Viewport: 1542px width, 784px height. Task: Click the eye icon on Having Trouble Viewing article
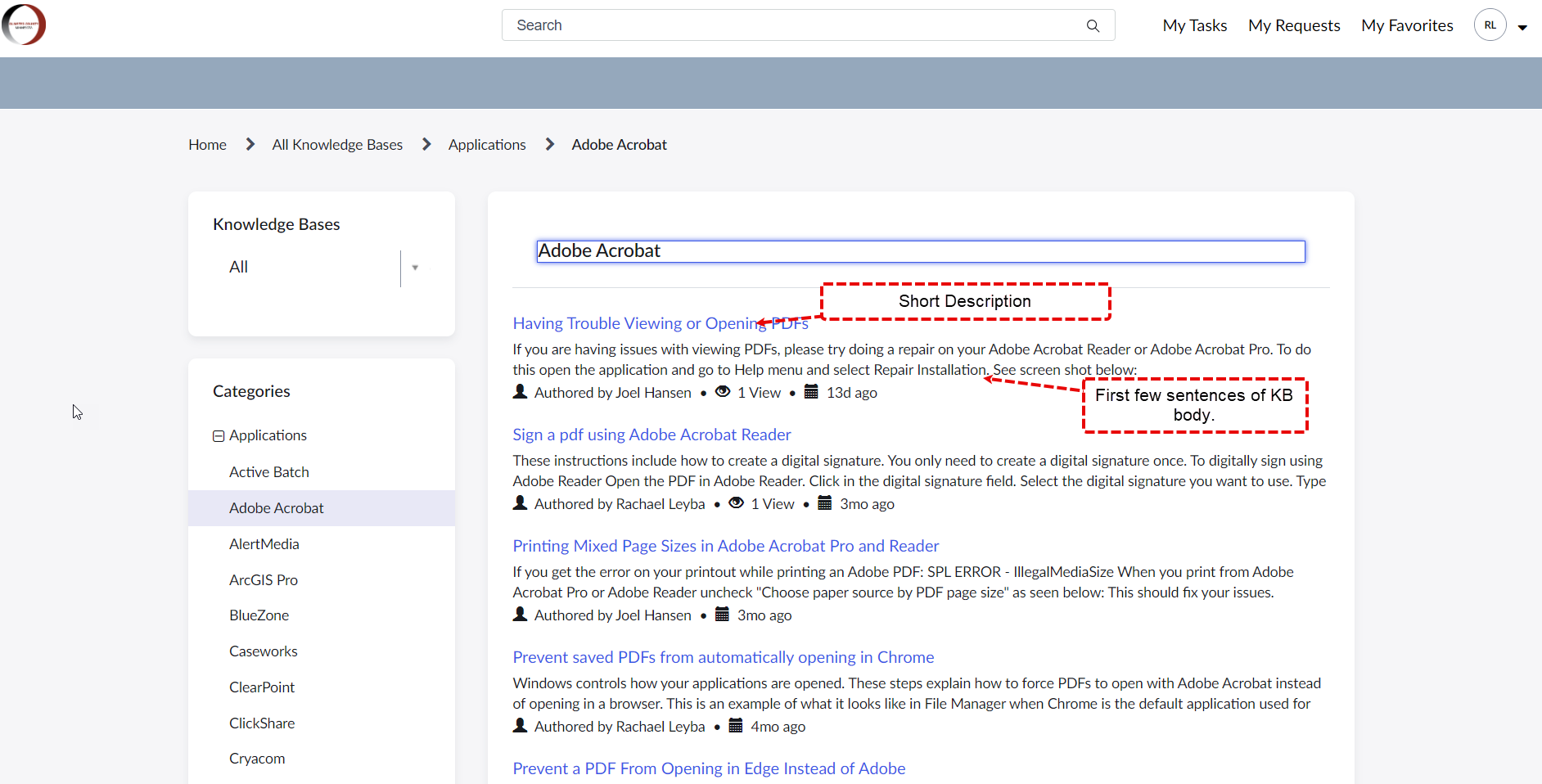[723, 391]
